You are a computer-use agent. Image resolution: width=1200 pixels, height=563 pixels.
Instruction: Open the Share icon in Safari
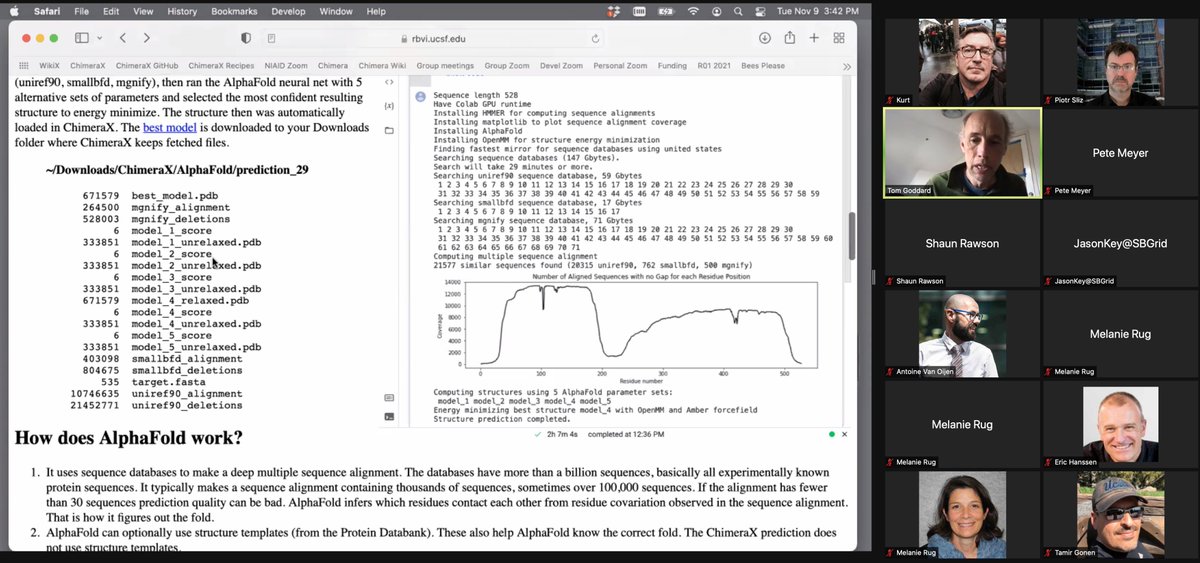(789, 37)
